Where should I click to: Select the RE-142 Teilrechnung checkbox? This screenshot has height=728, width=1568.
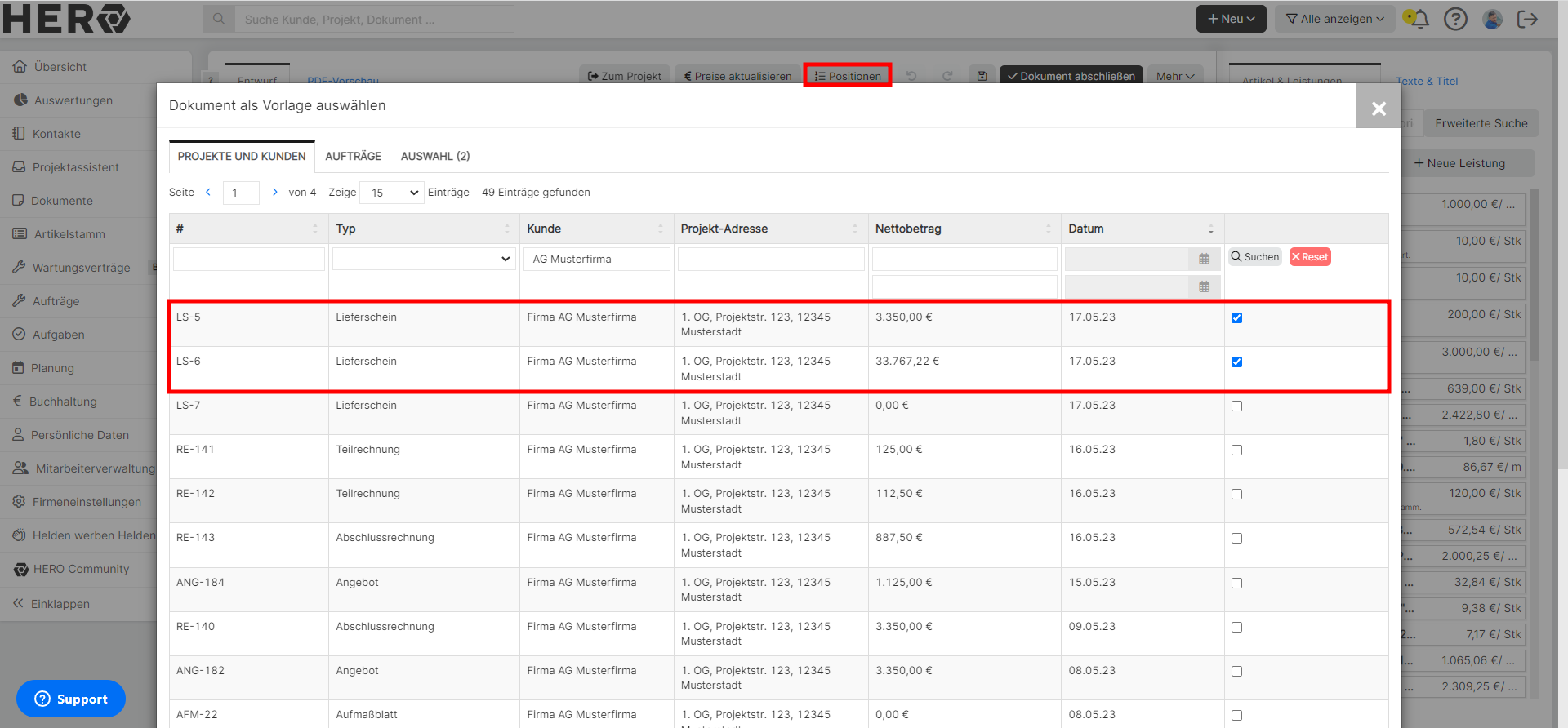pyautogui.click(x=1236, y=494)
